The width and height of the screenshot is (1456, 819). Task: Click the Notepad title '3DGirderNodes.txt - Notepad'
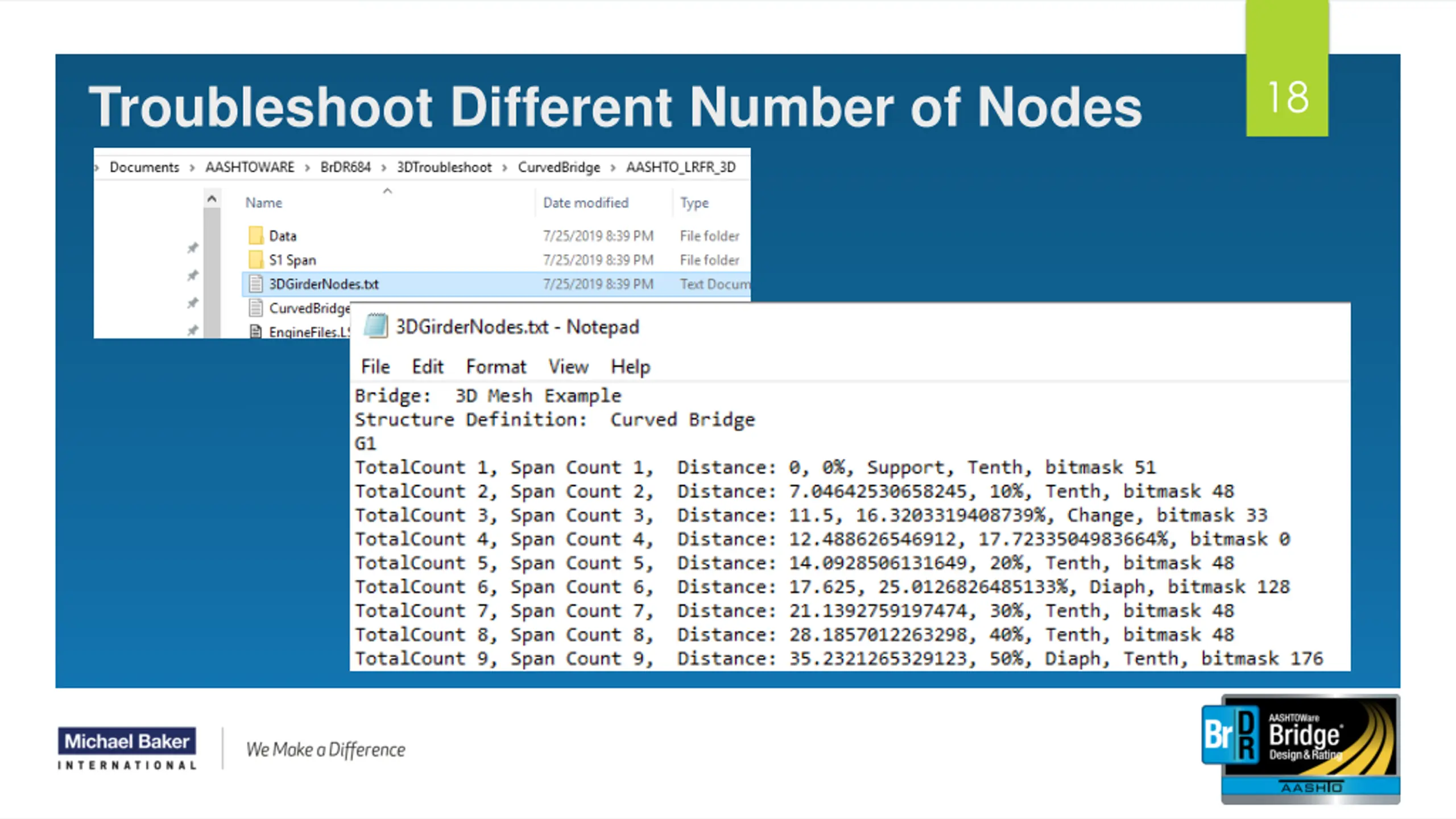(518, 327)
